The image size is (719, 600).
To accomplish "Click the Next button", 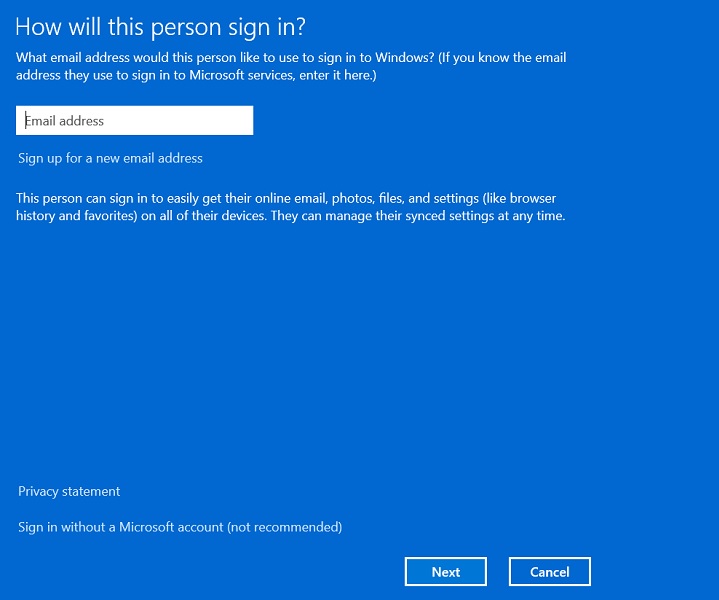I will point(446,572).
